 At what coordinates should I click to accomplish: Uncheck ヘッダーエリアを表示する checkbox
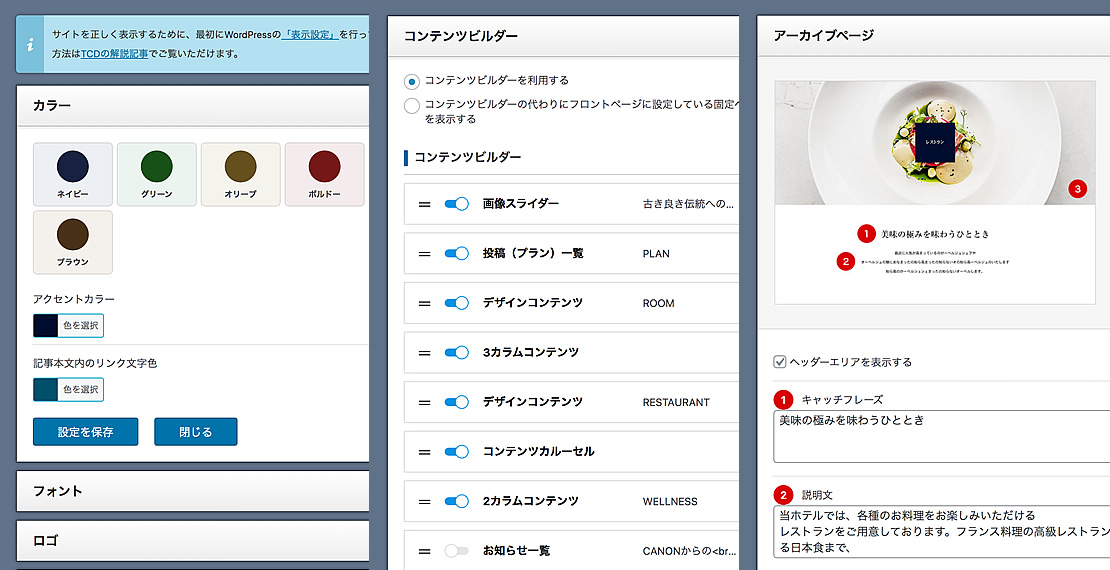click(780, 362)
